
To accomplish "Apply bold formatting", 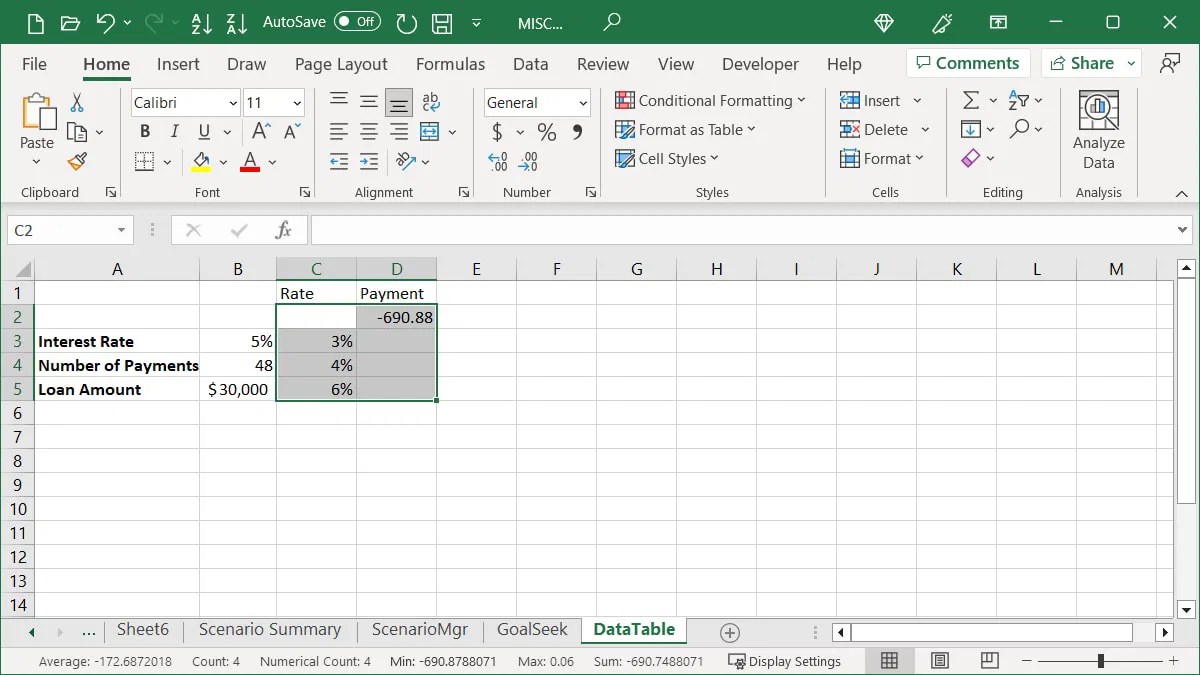I will (144, 131).
